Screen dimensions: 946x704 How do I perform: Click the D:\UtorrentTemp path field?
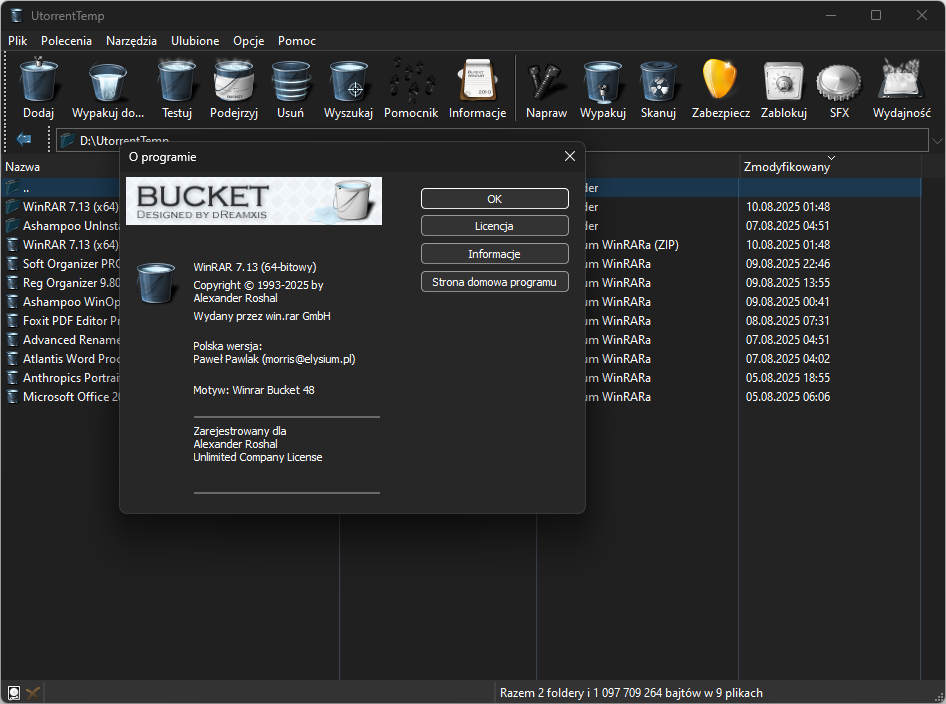click(492, 140)
